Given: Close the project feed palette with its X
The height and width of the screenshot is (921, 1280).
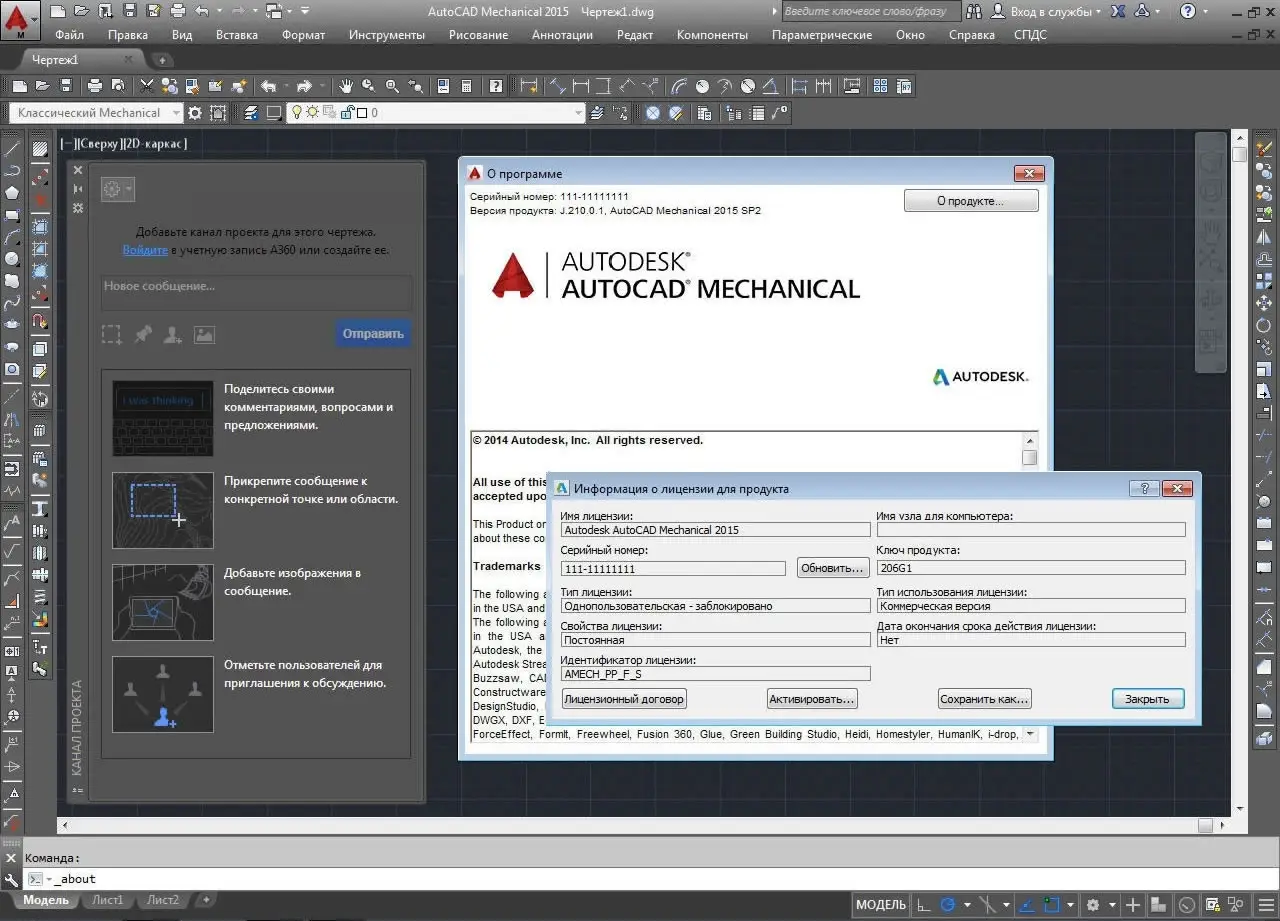Looking at the screenshot, I should [x=78, y=170].
